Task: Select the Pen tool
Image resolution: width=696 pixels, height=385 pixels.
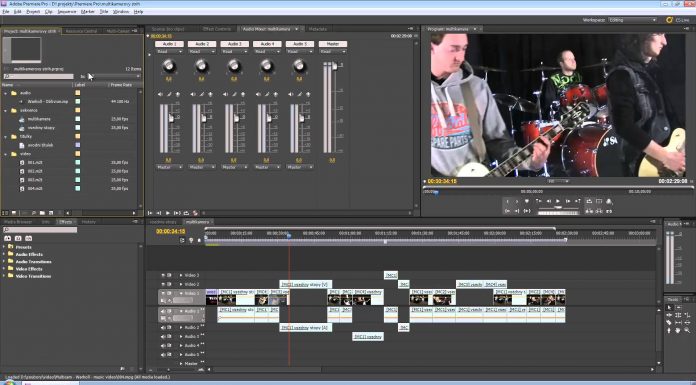Action: (x=669, y=330)
